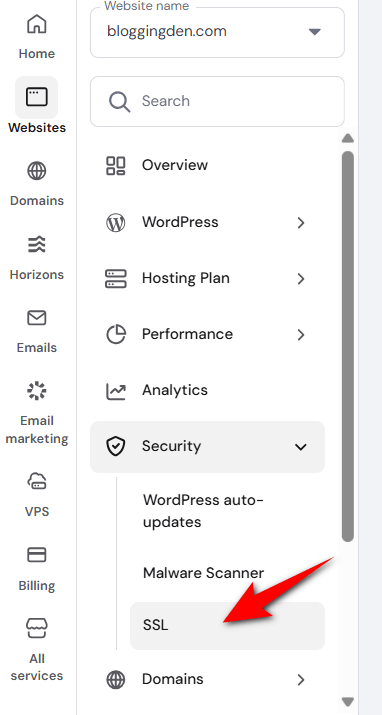Open the SSL item under Security

point(227,626)
